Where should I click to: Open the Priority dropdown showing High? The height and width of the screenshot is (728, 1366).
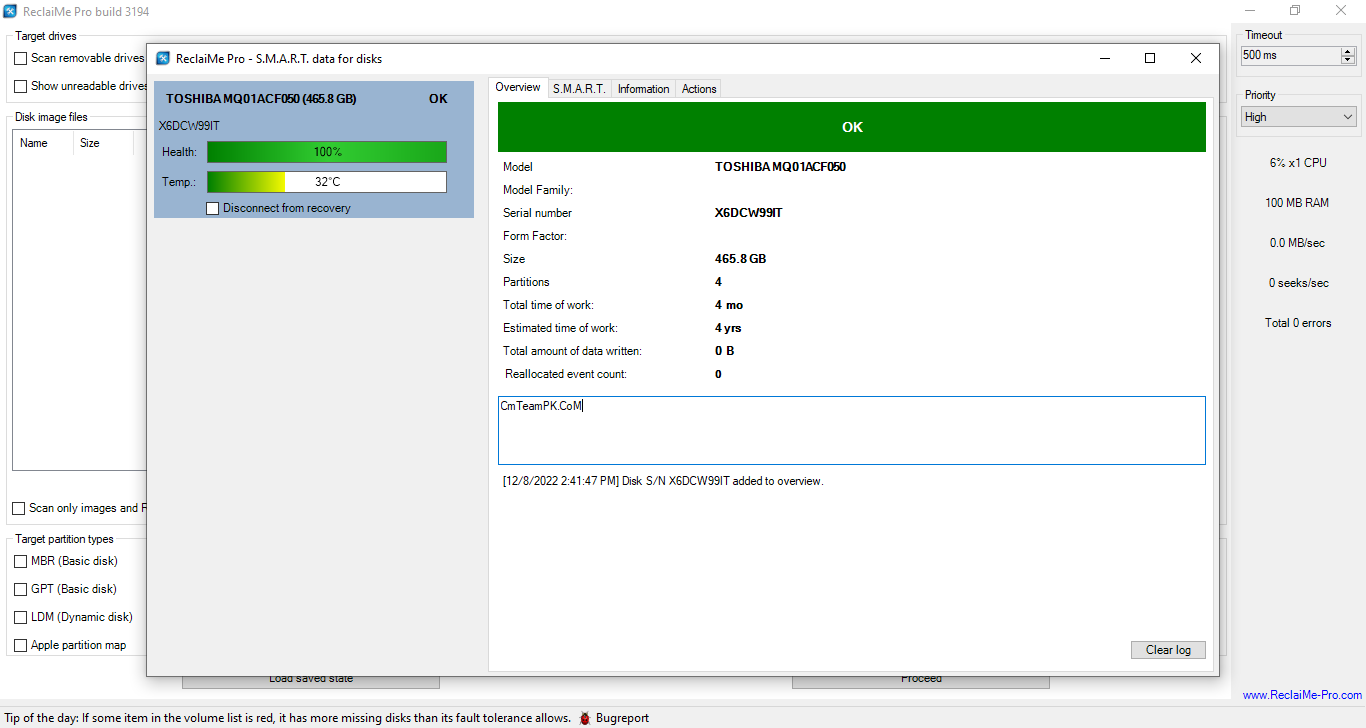[x=1299, y=117]
